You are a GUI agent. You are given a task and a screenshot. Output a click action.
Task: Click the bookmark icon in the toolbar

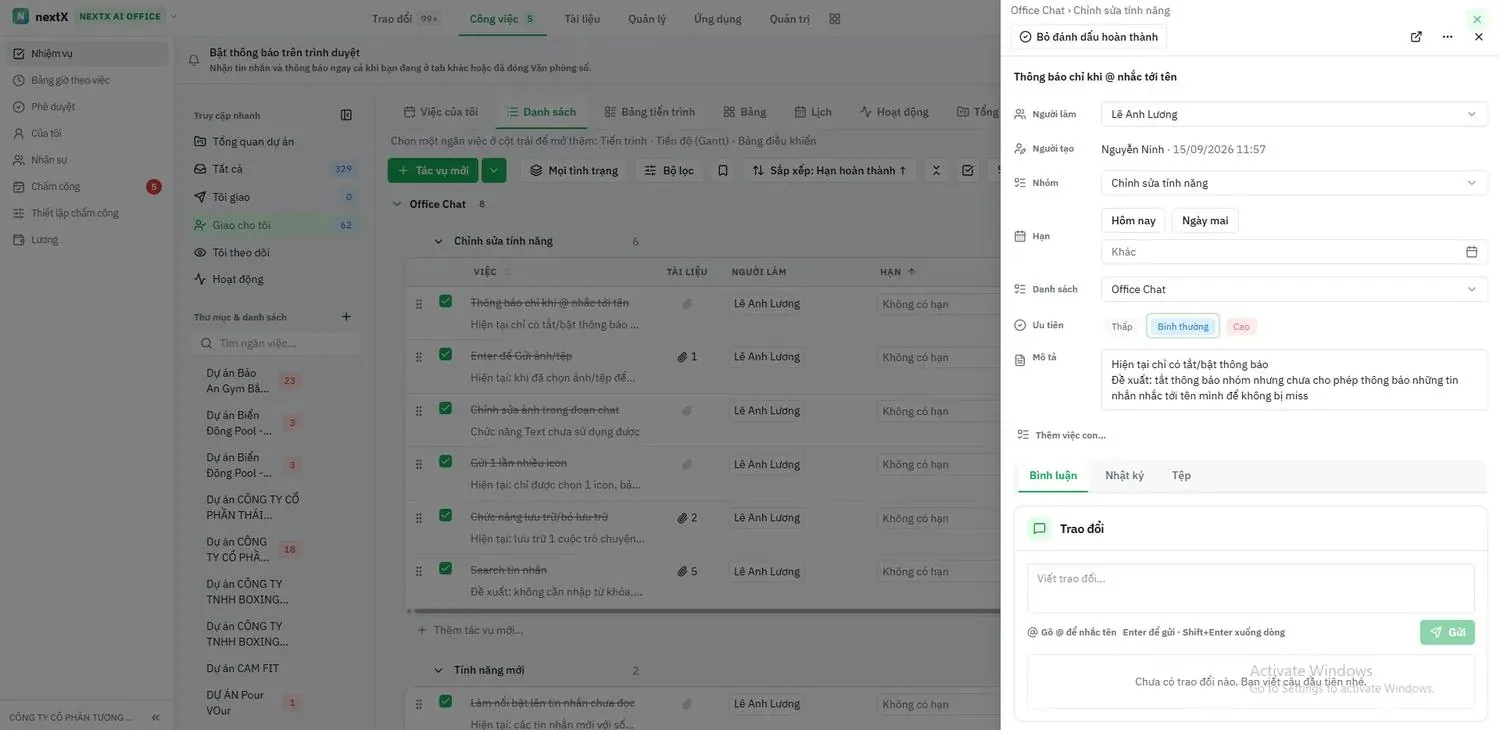[x=723, y=171]
